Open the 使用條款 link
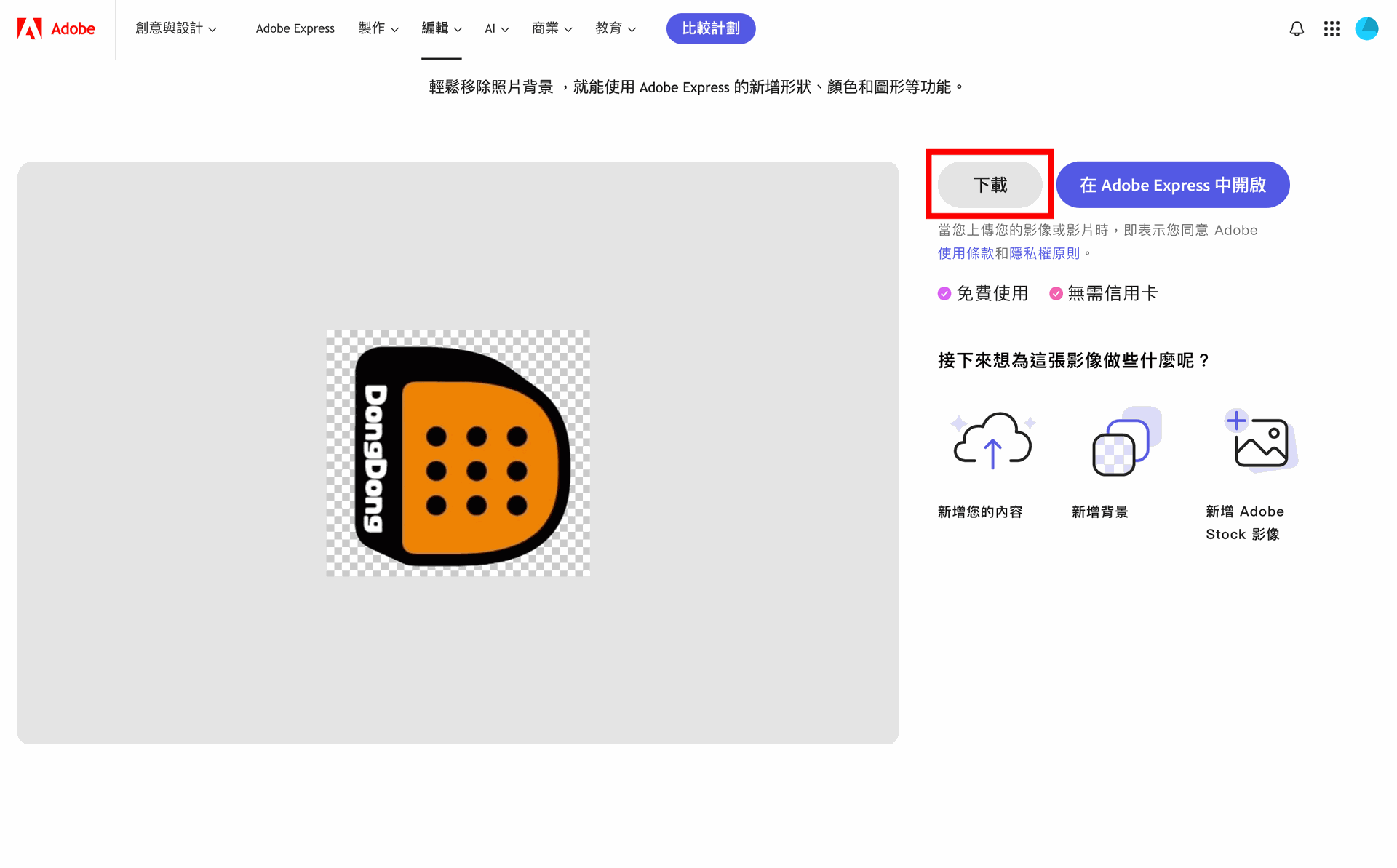Screen dimensions: 1397x868 966,253
